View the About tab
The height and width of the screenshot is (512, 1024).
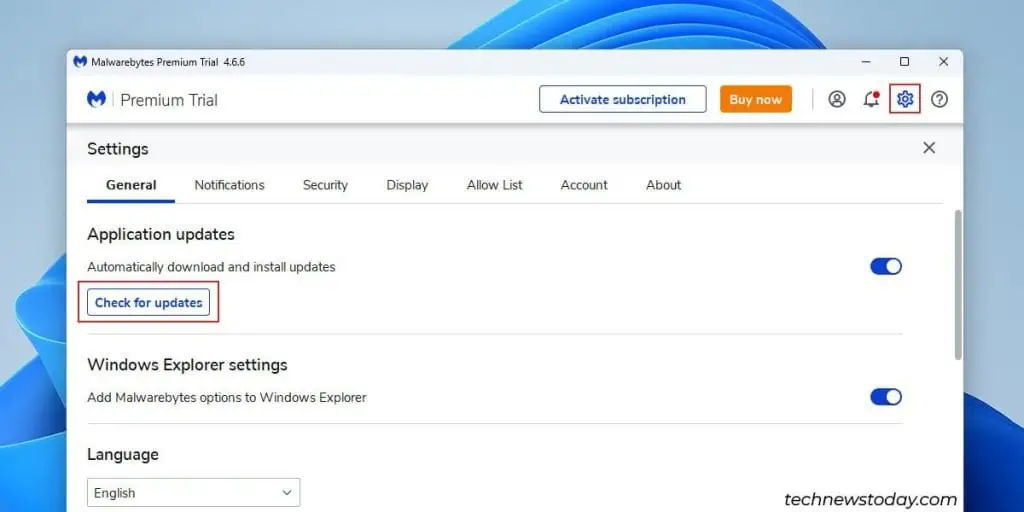(x=664, y=185)
